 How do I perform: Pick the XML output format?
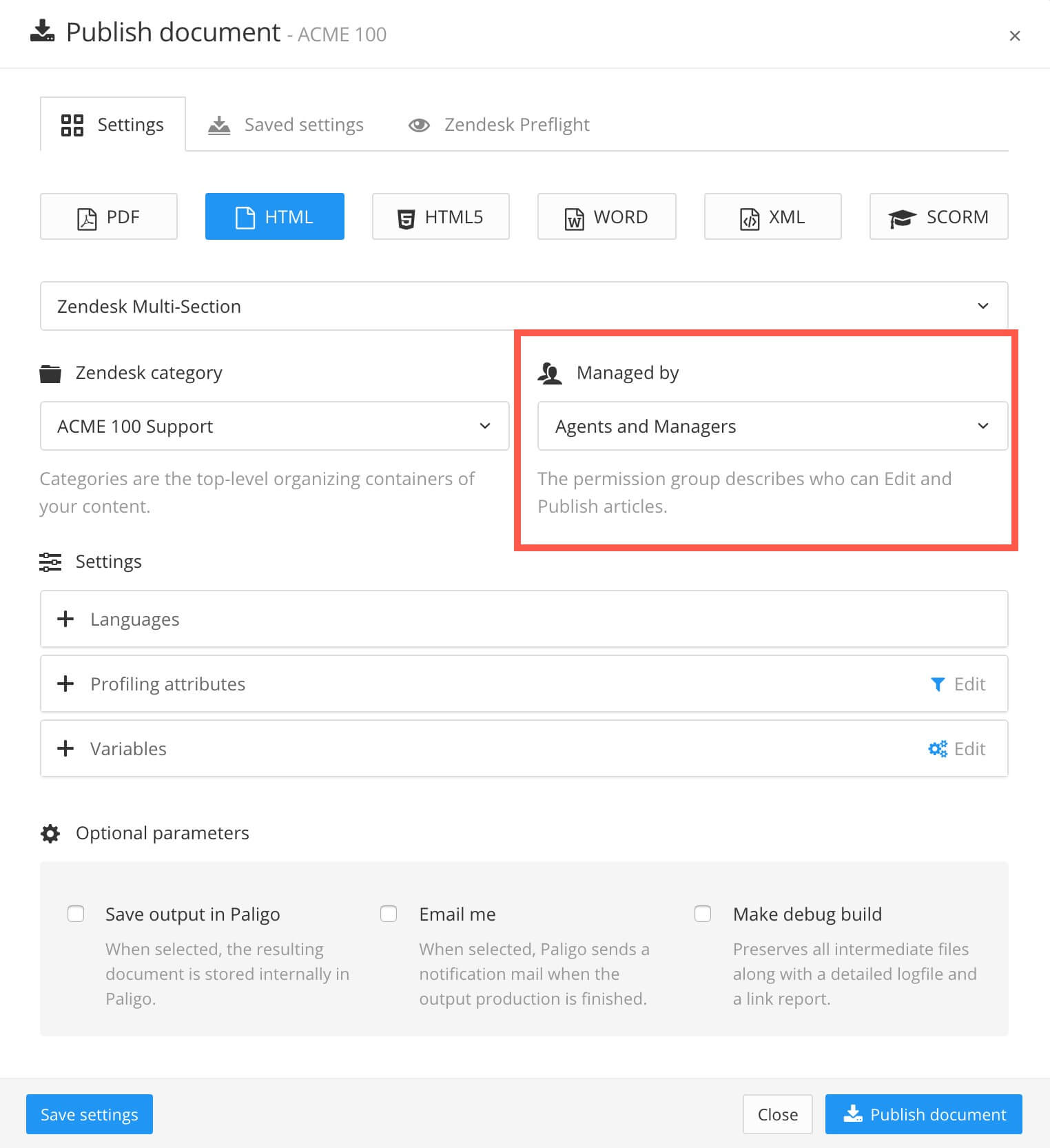tap(772, 217)
